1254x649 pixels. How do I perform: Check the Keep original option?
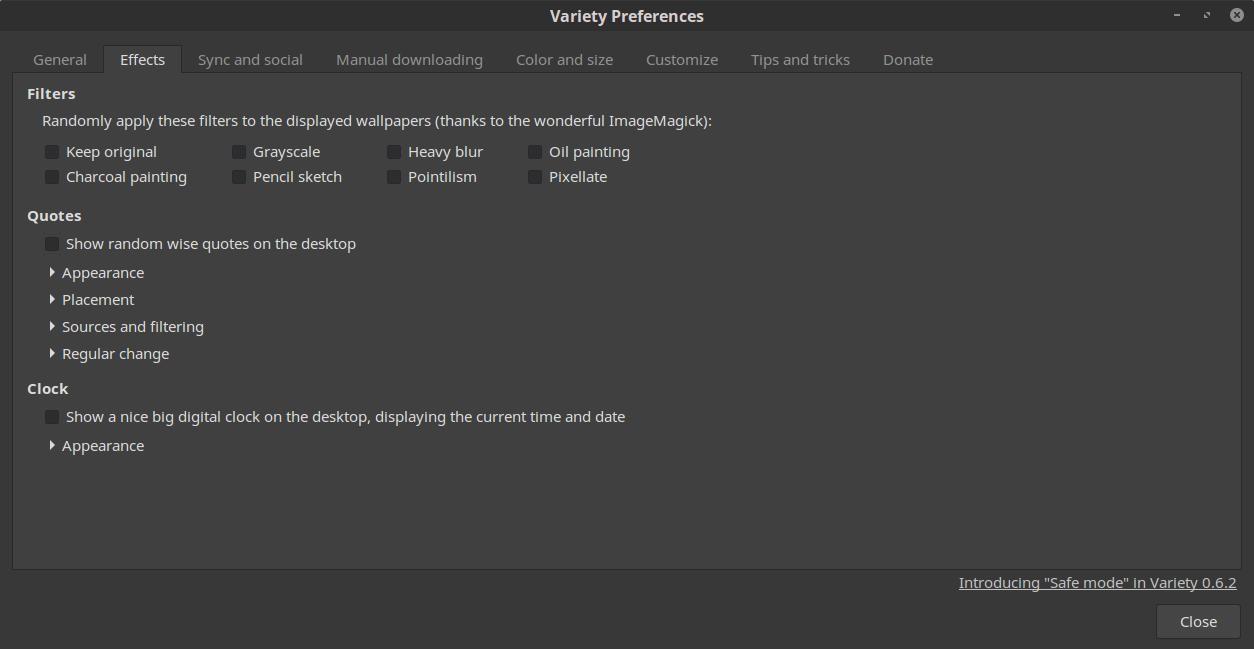pos(52,152)
